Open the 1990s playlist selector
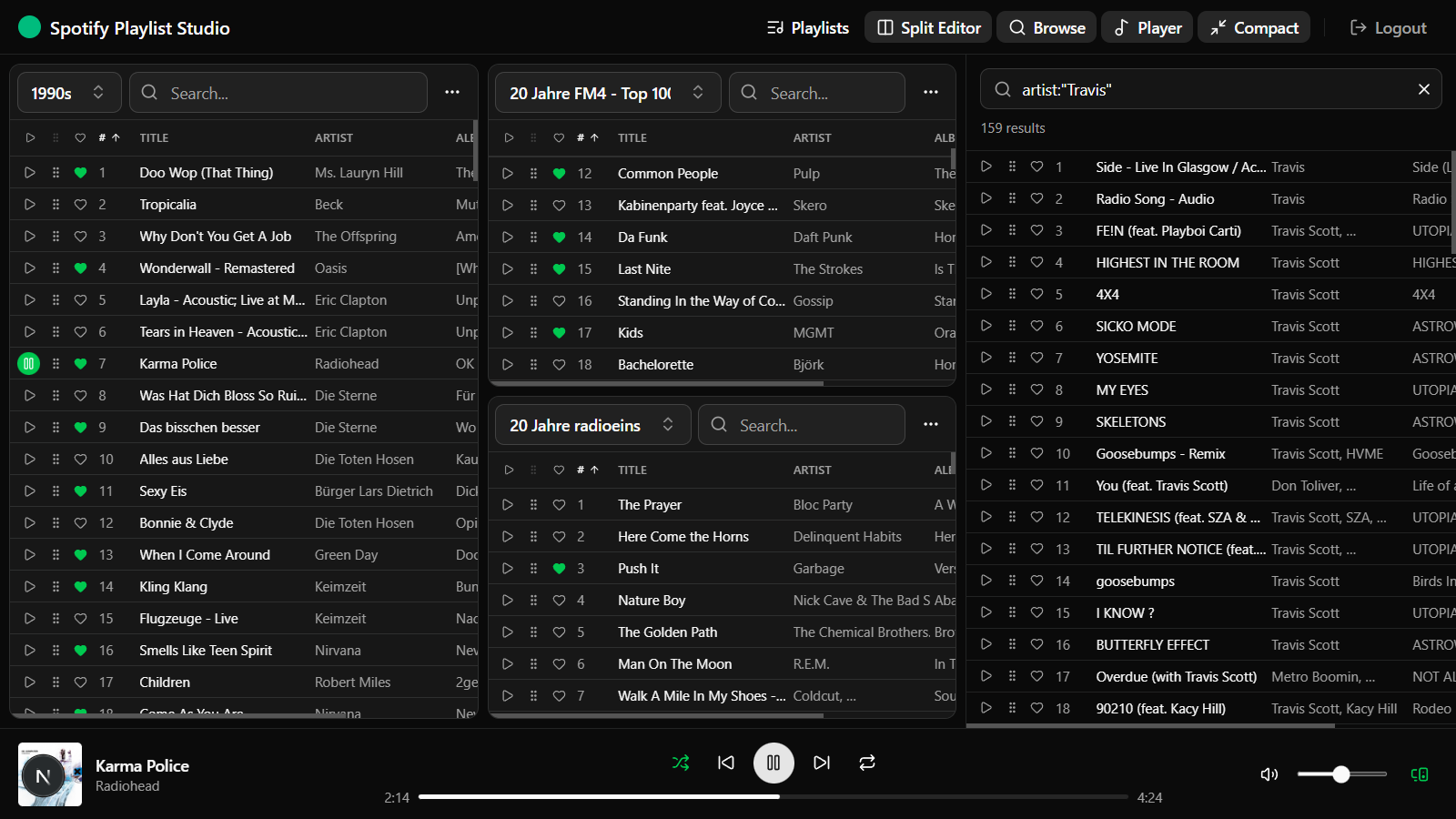 [x=68, y=92]
